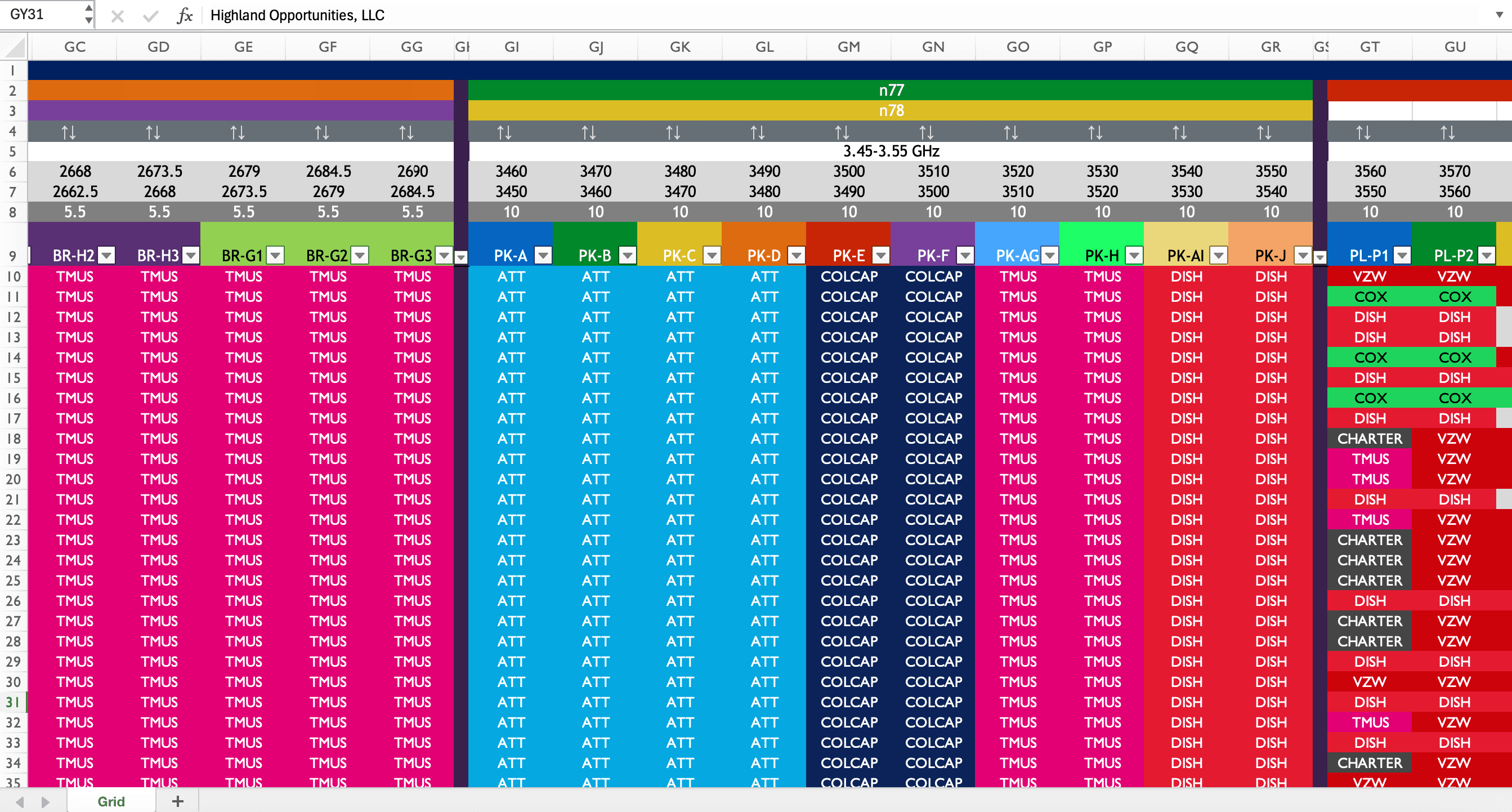The image size is (1512, 812).
Task: Expand the formula bar with the arrow
Action: pos(1499,15)
